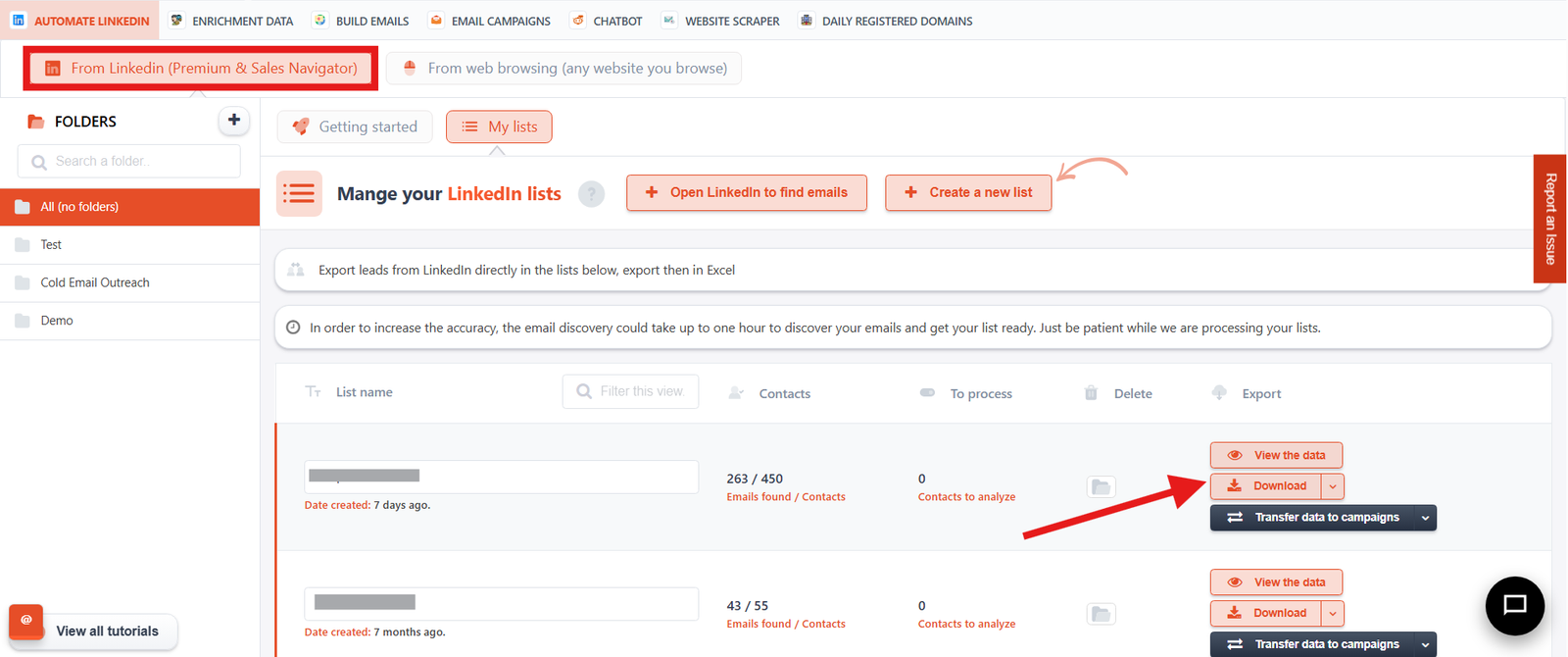
Task: Open the Automate LinkedIn tab
Action: tap(80, 21)
